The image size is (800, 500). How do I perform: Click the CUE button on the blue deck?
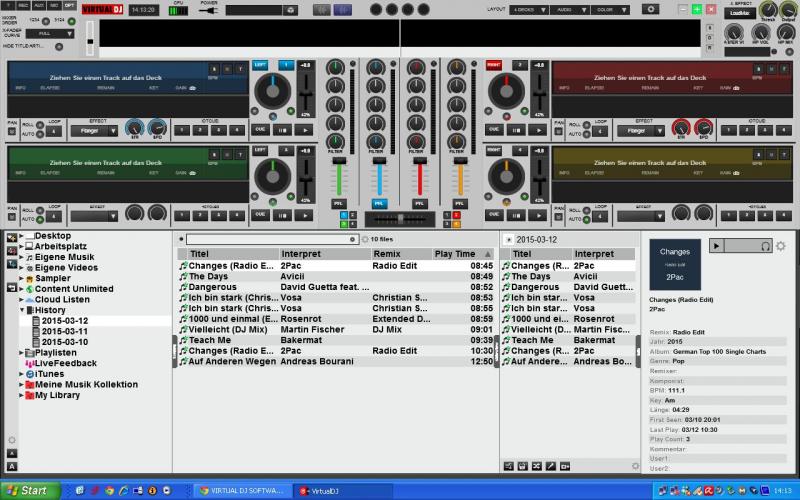pyautogui.click(x=260, y=130)
